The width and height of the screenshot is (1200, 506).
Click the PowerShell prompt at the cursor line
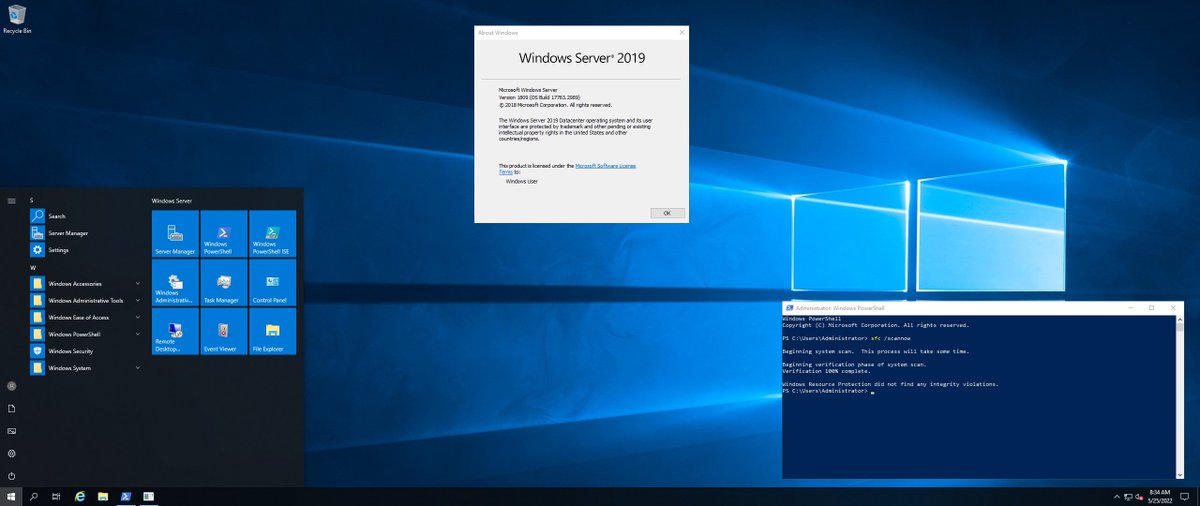pyautogui.click(x=826, y=391)
